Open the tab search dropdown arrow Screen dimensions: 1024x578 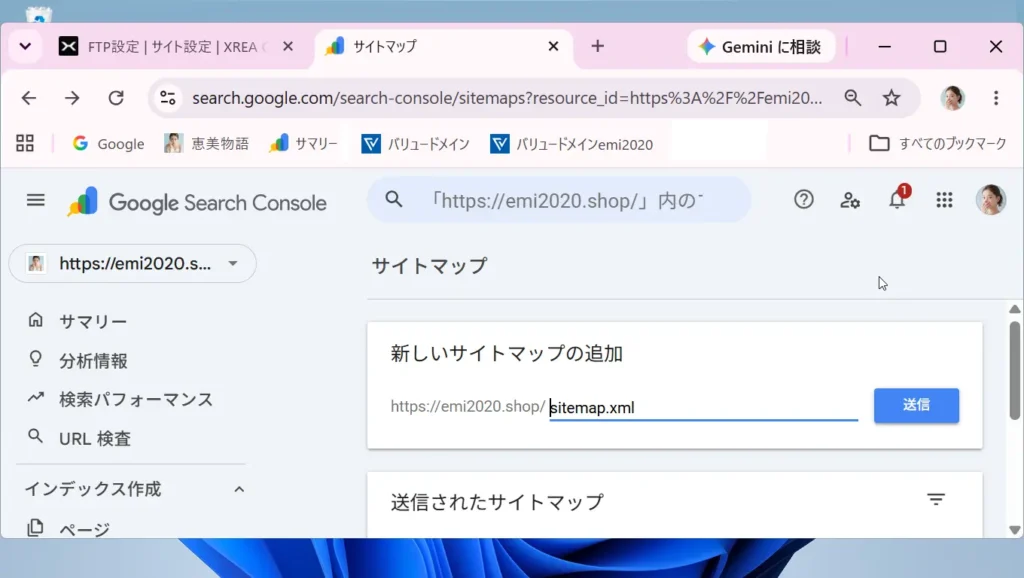coord(25,46)
